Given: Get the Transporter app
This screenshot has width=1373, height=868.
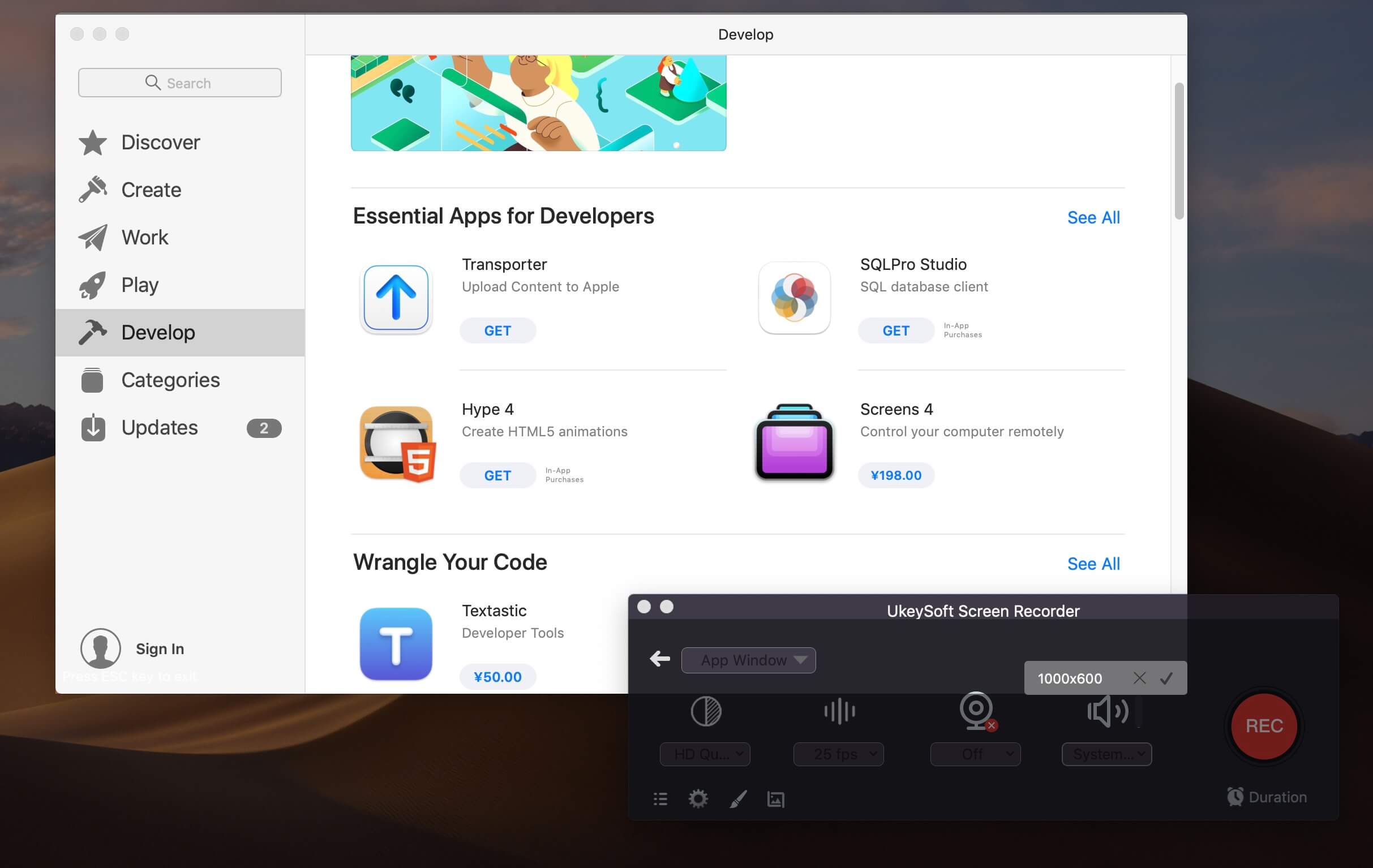Looking at the screenshot, I should click(x=498, y=330).
